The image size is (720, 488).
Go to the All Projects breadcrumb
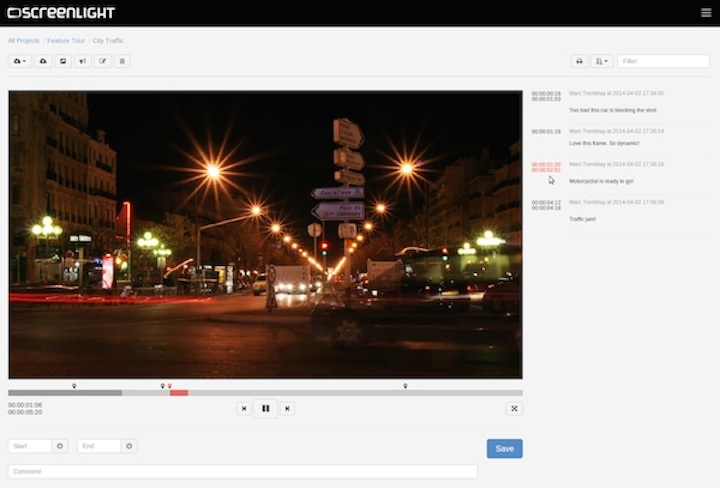click(x=23, y=40)
